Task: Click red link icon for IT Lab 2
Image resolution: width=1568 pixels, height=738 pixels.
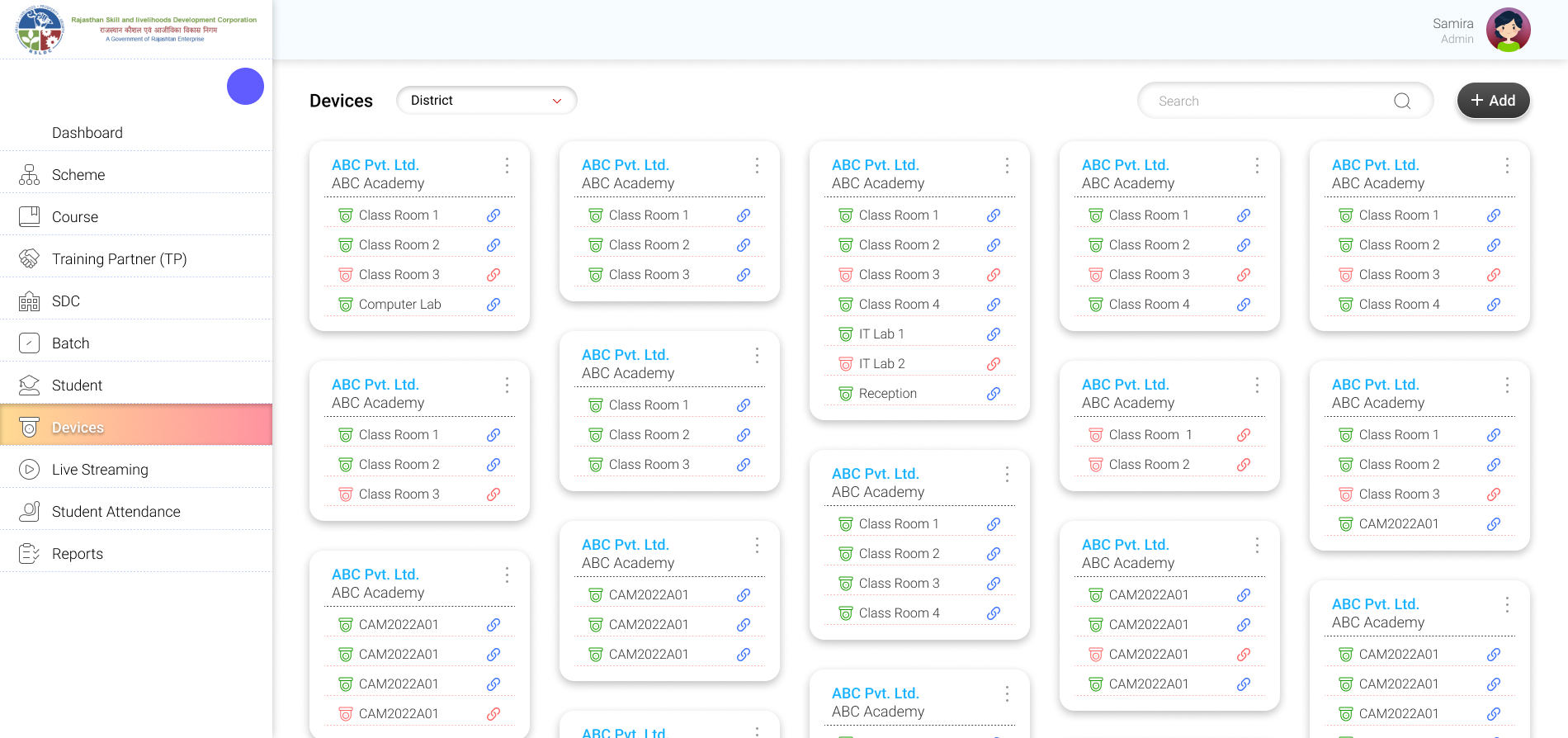Action: coord(994,364)
